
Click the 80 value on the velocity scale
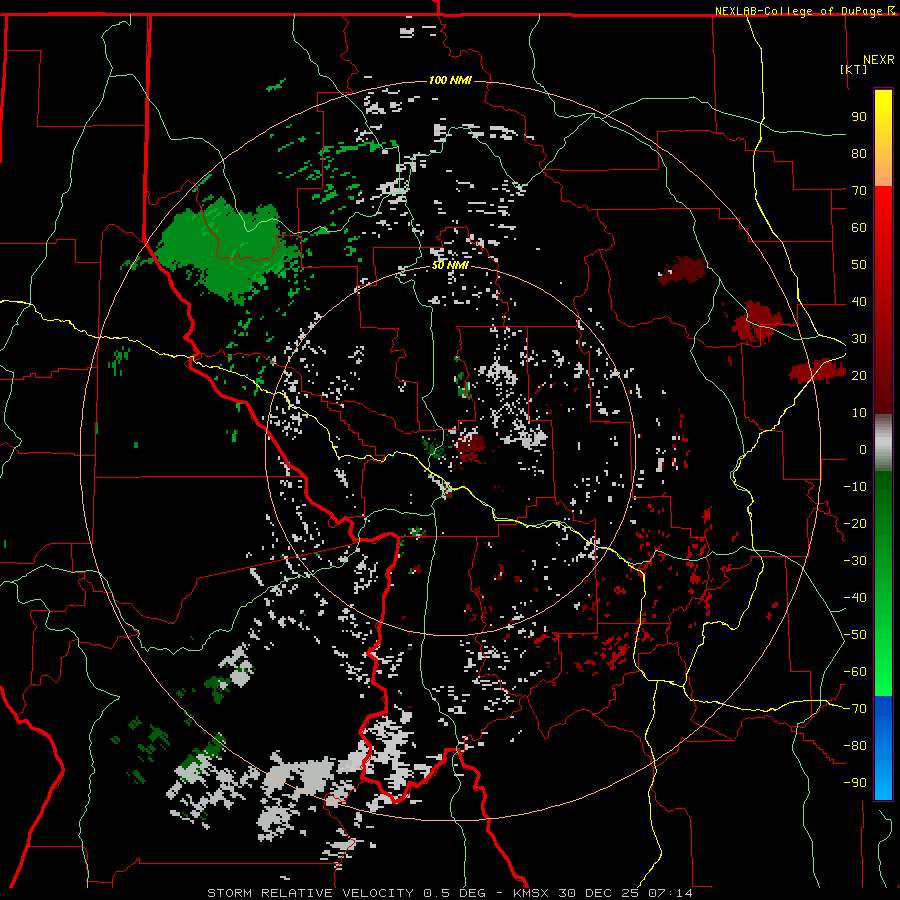(x=859, y=153)
